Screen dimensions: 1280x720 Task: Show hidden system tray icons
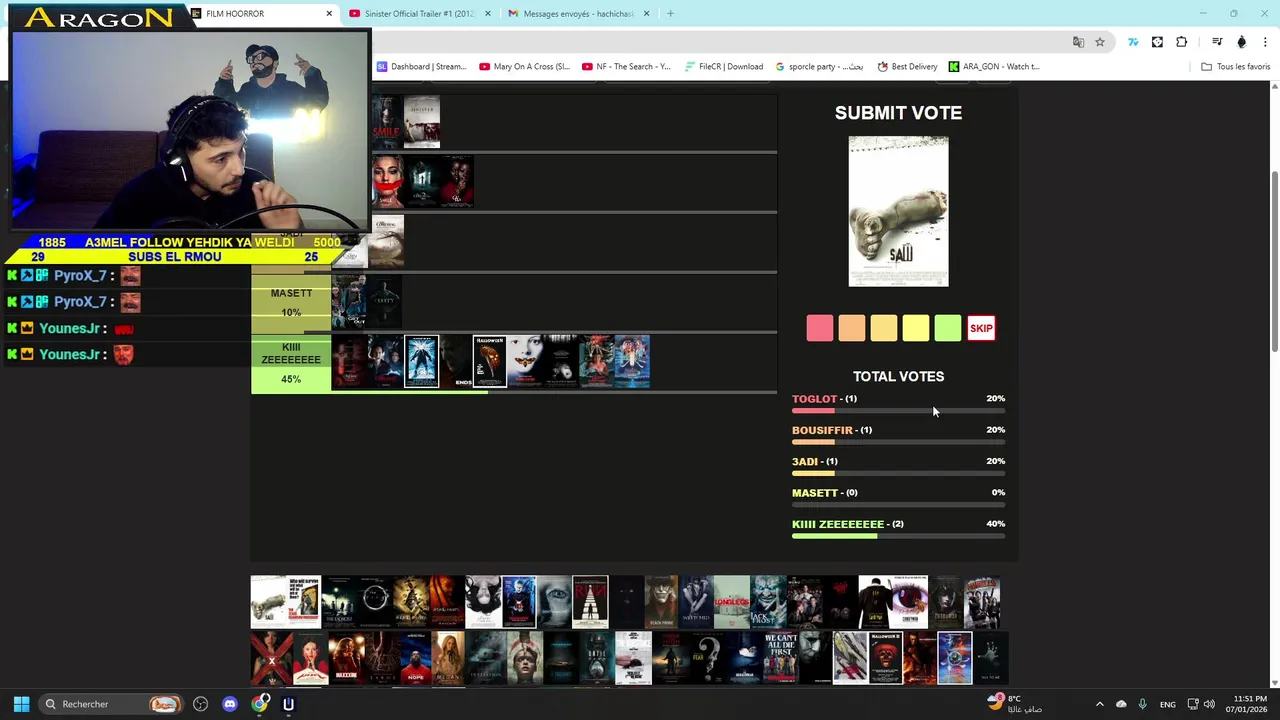[x=1100, y=704]
